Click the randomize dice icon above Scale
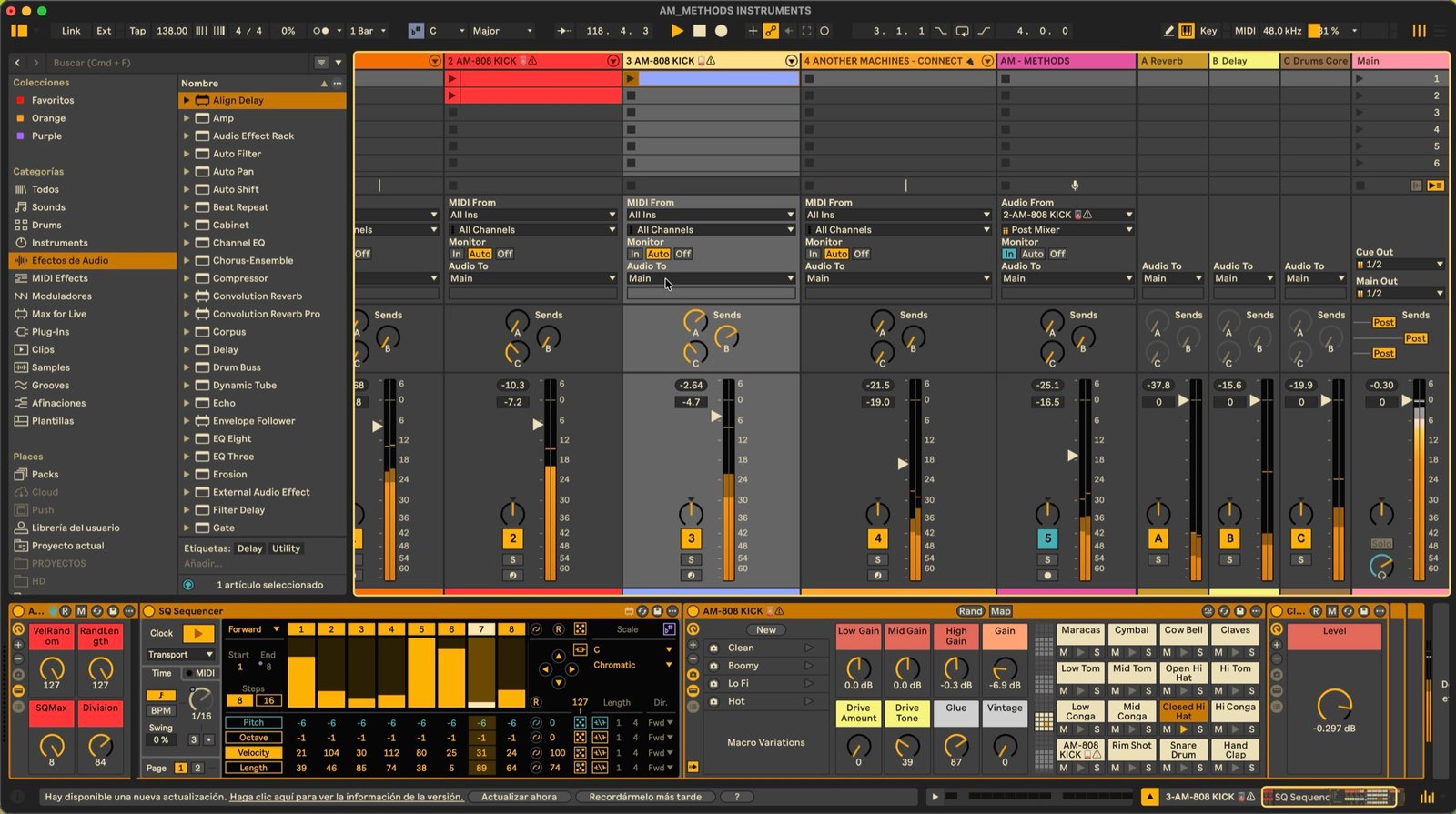This screenshot has width=1456, height=814. coord(580,629)
